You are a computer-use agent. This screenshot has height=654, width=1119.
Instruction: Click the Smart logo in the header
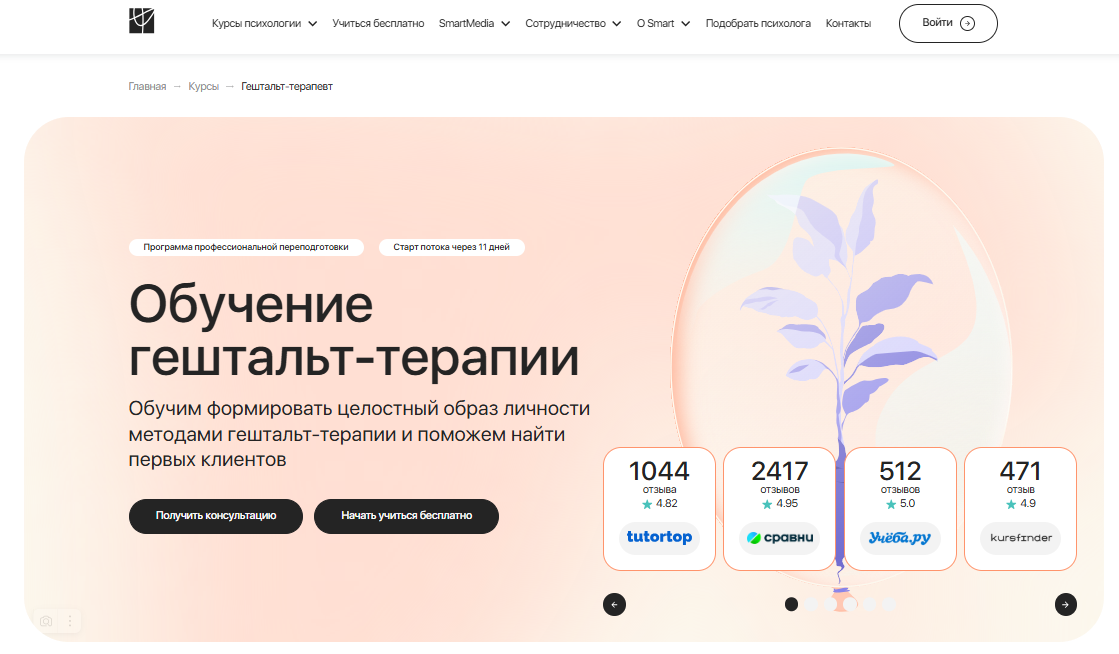click(141, 21)
